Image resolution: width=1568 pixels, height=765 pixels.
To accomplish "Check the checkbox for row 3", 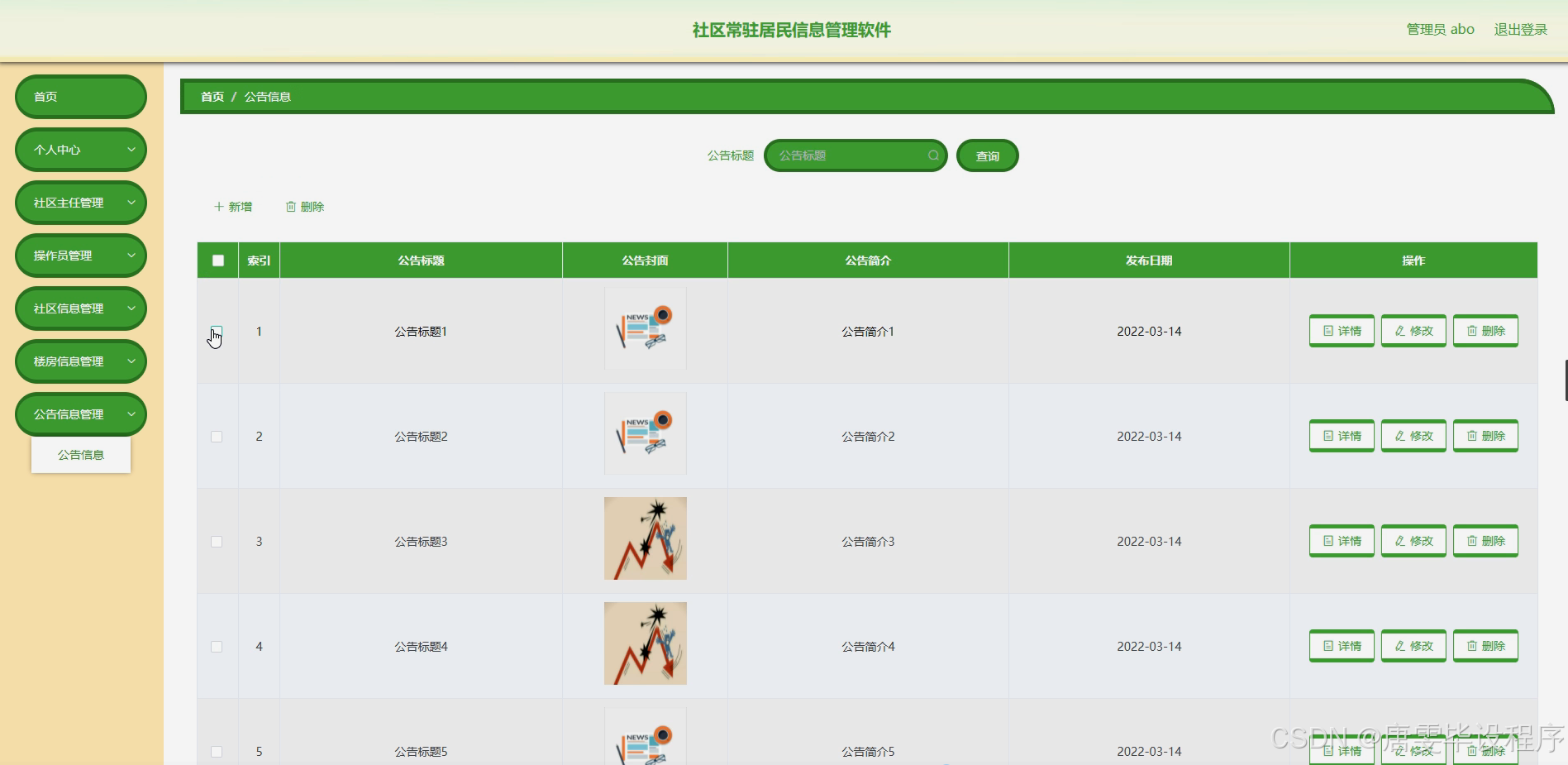I will pyautogui.click(x=217, y=542).
